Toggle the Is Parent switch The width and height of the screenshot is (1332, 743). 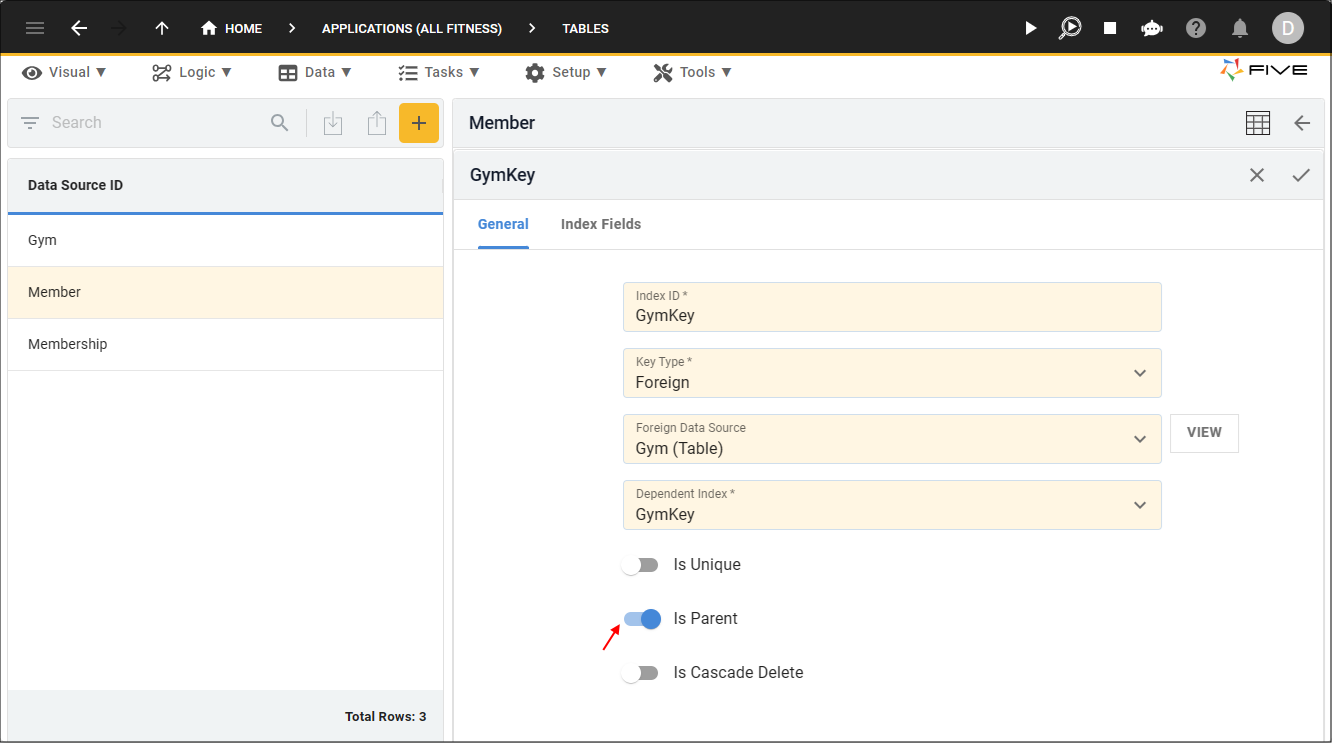pos(642,619)
